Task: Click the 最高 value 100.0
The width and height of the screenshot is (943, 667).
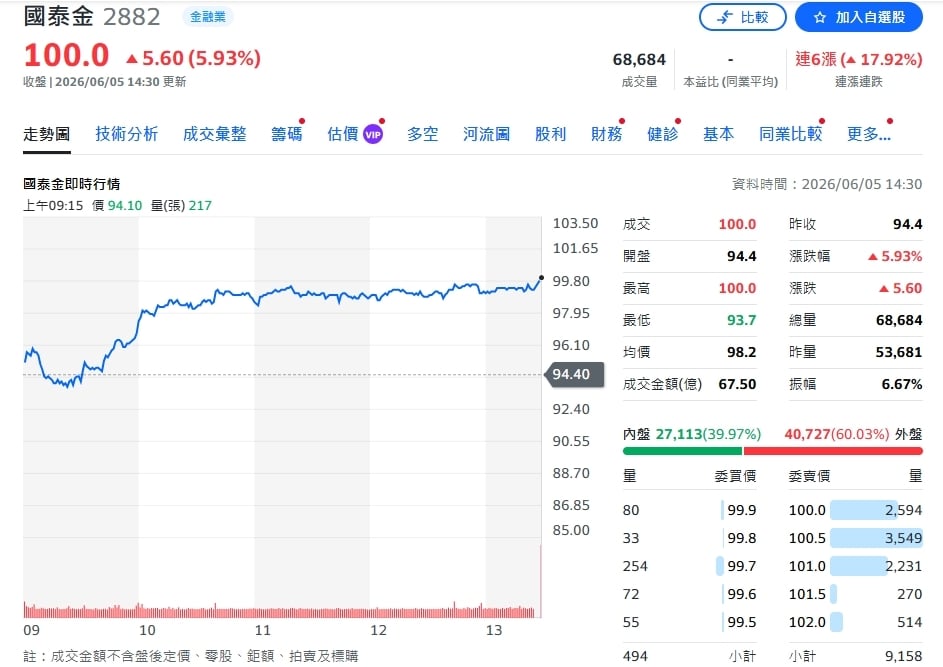Action: [737, 288]
